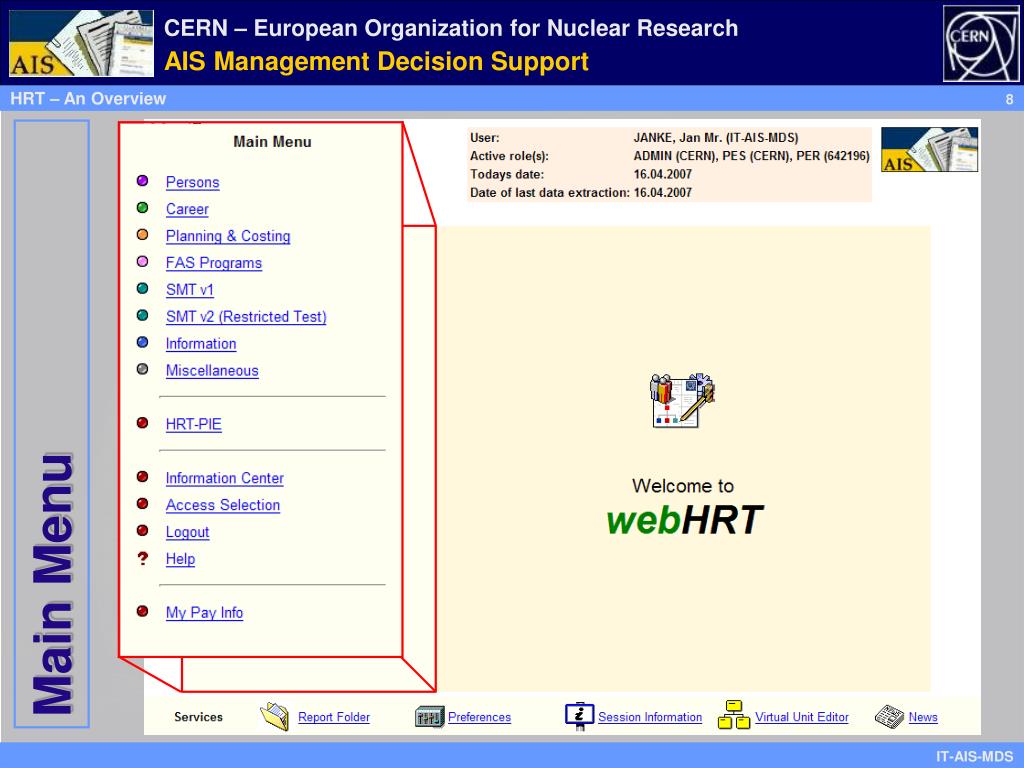
Task: Click the Services label
Action: (x=199, y=717)
